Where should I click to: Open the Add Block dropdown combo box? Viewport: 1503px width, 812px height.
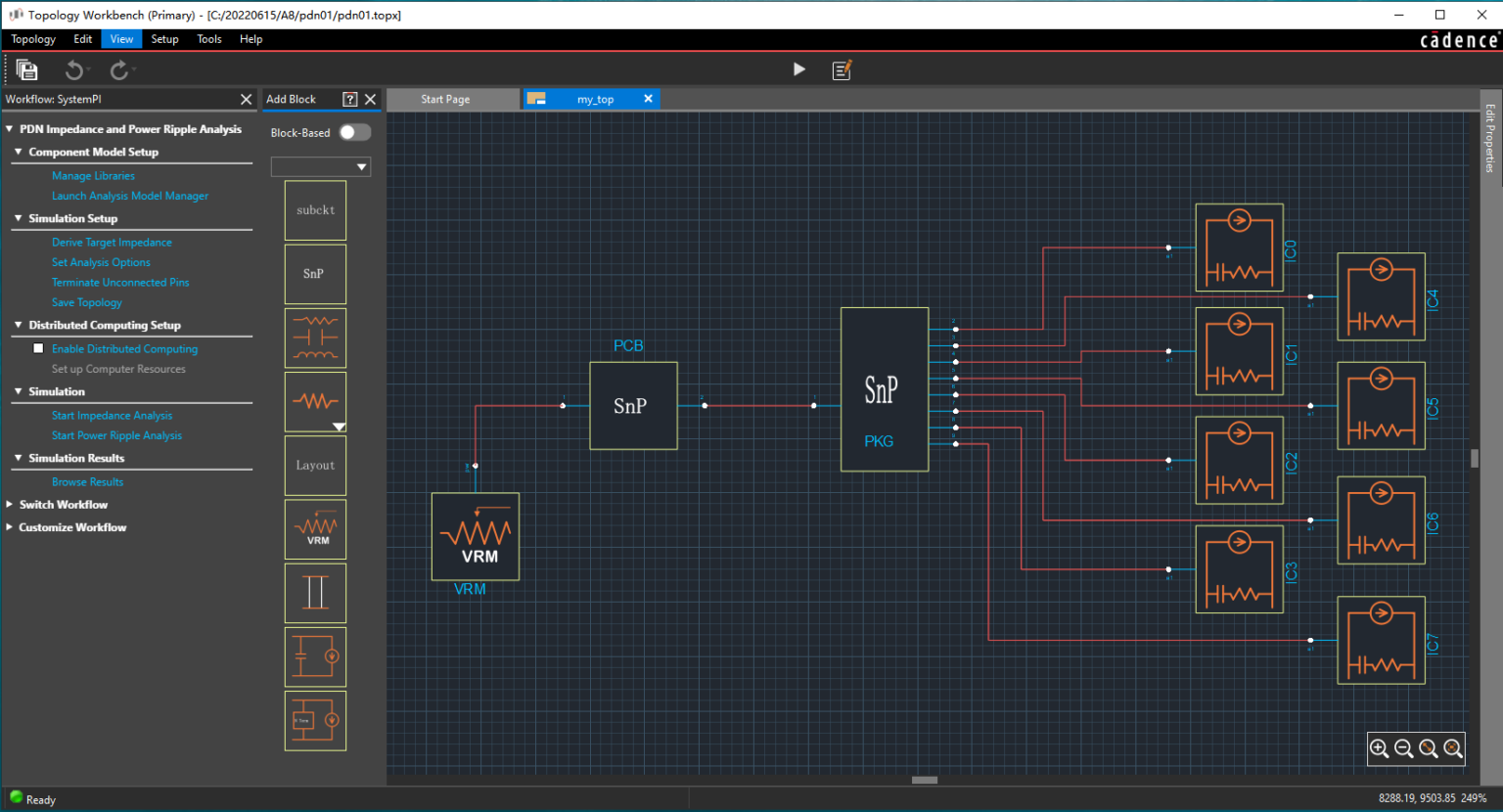tap(321, 167)
